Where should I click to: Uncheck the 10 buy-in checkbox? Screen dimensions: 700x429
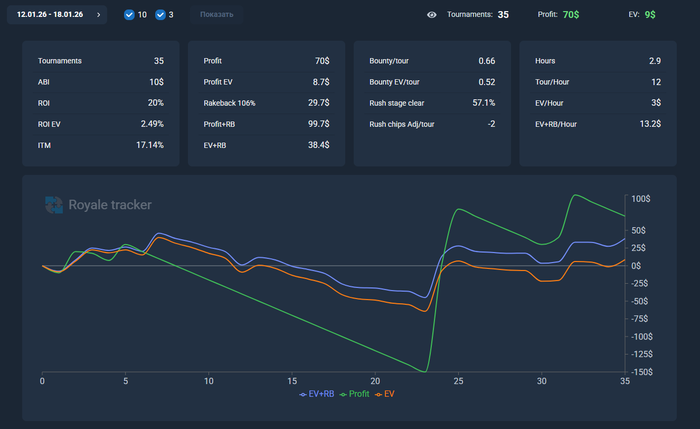[x=129, y=15]
